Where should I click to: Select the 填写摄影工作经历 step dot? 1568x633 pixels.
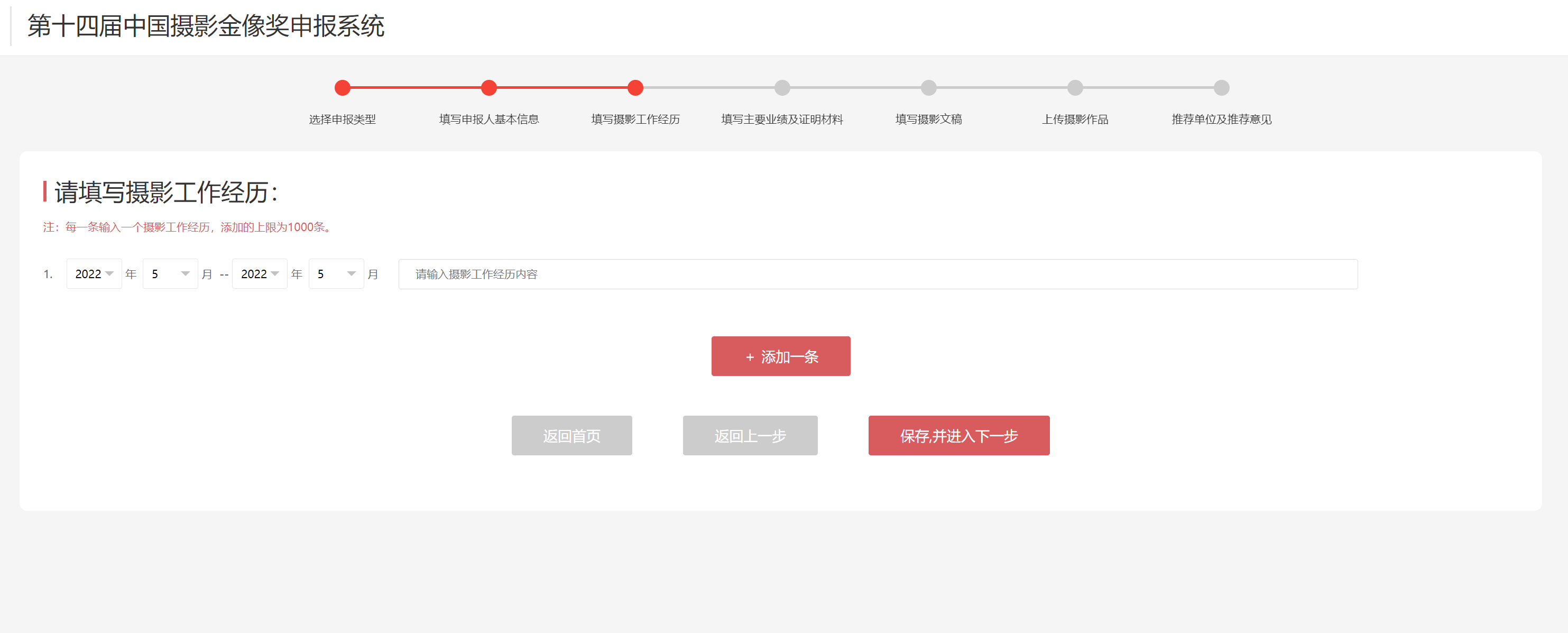pyautogui.click(x=635, y=88)
